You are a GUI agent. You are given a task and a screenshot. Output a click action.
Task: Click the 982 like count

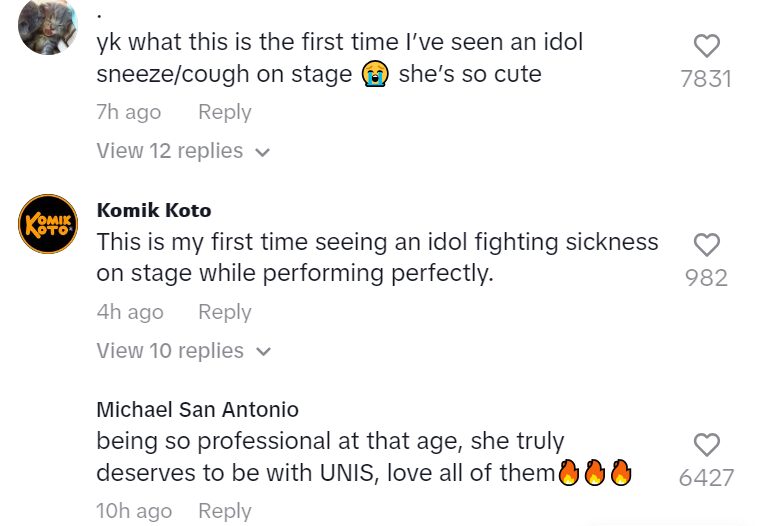pyautogui.click(x=706, y=278)
